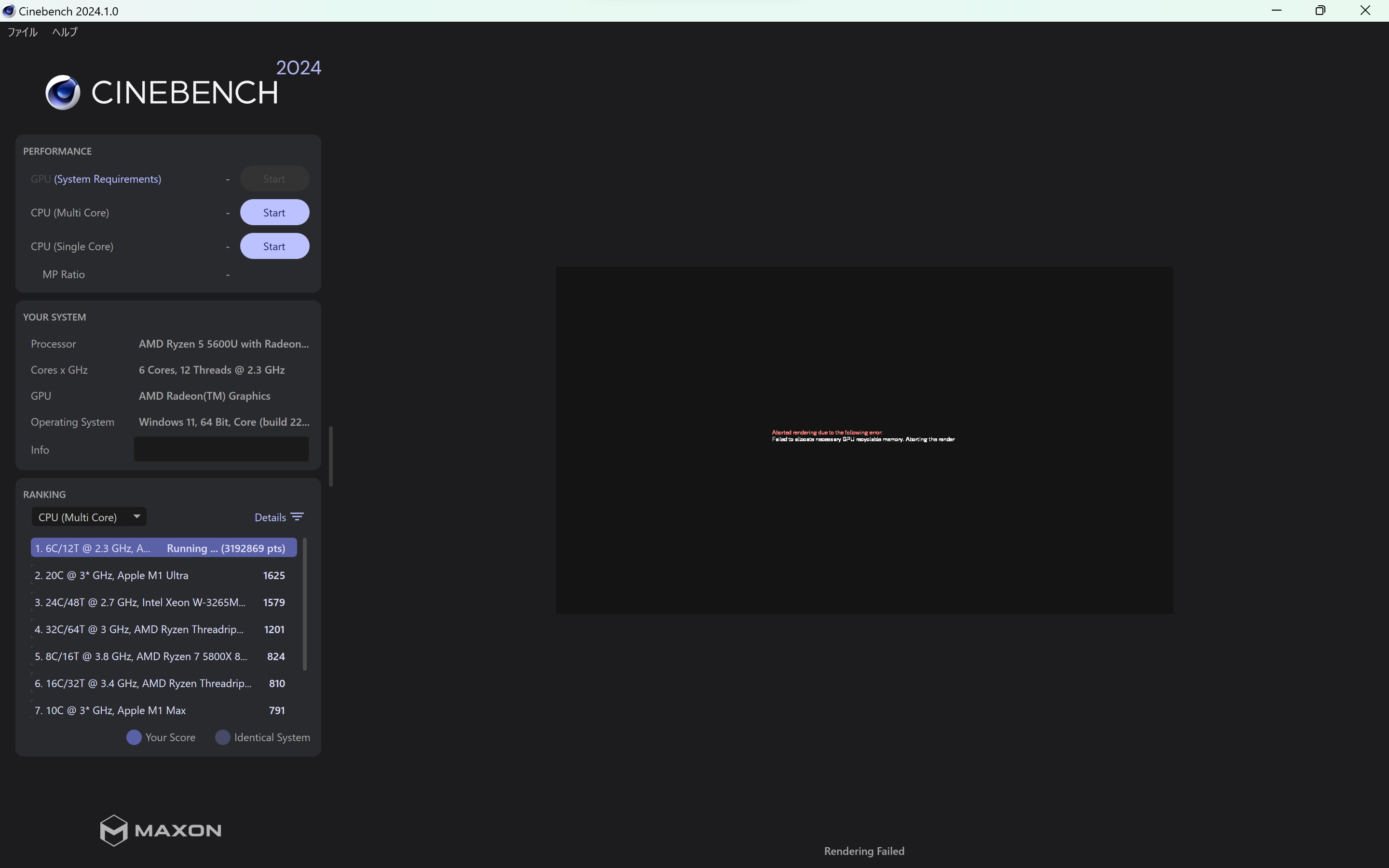Click the Rendering Failed status text
The image size is (1389, 868).
(864, 851)
